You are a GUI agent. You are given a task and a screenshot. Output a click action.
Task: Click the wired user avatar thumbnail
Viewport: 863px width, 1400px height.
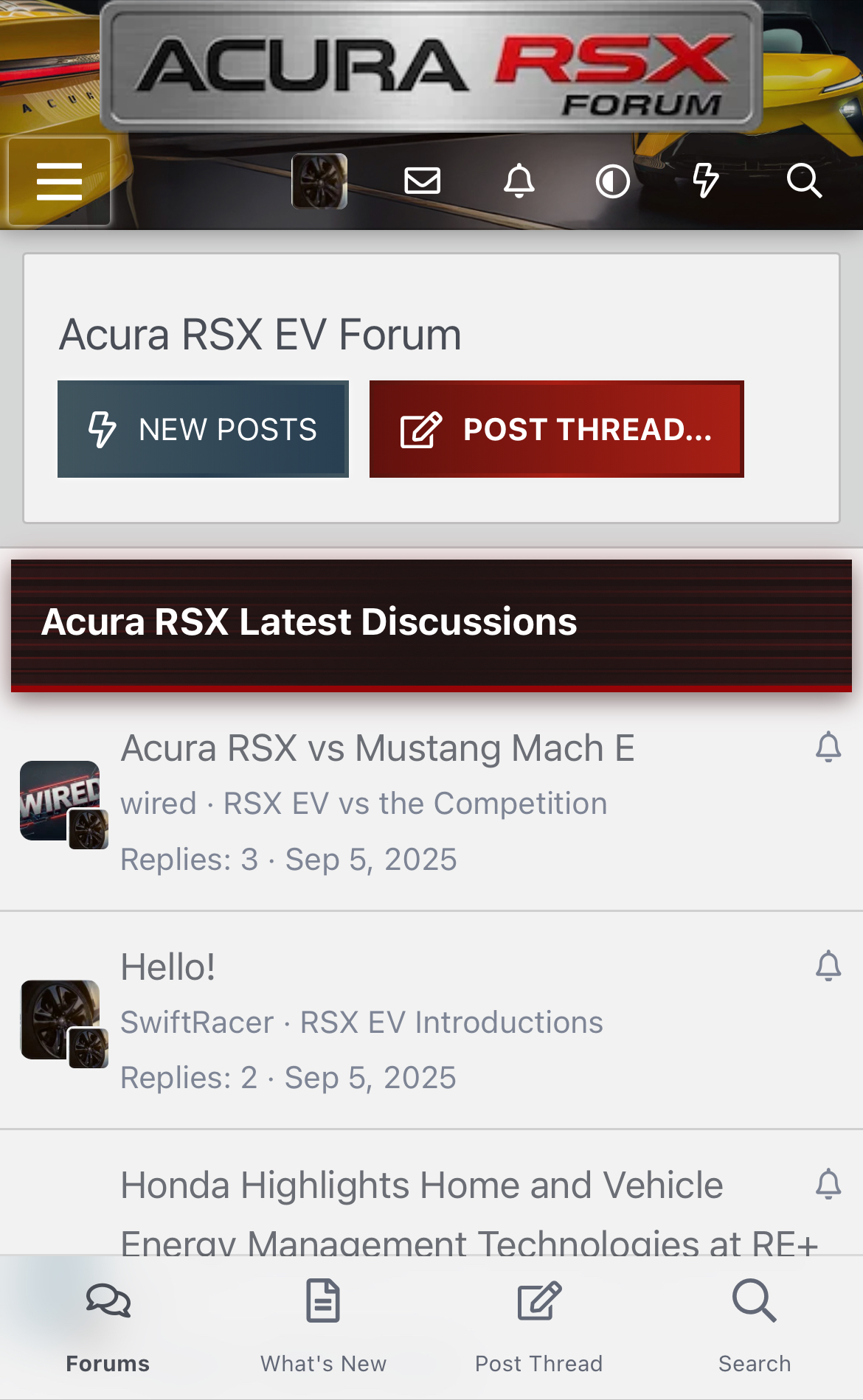[60, 801]
